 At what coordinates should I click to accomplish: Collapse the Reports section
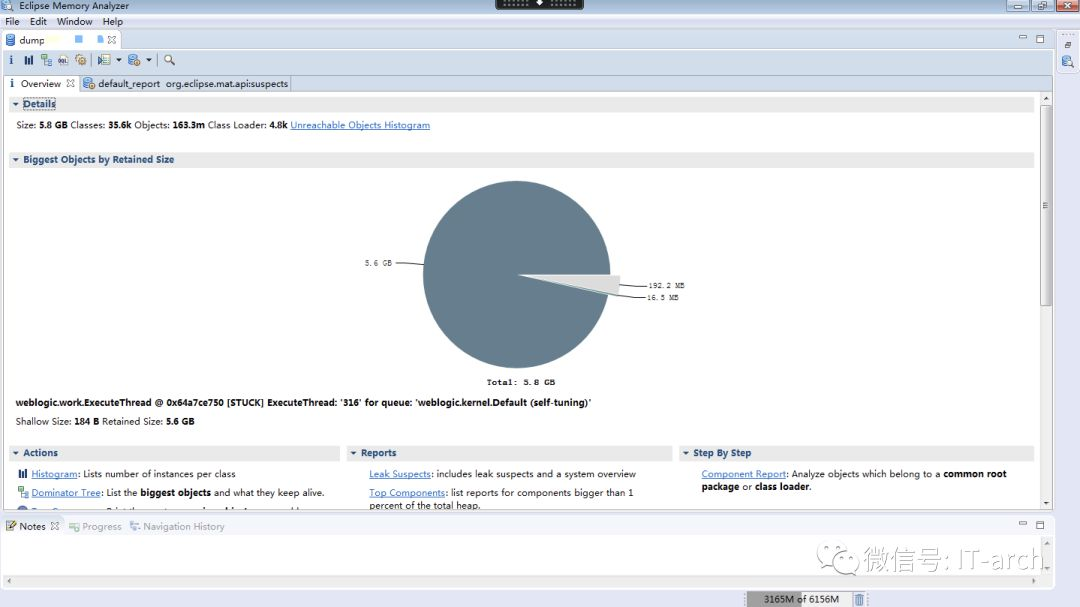(353, 453)
